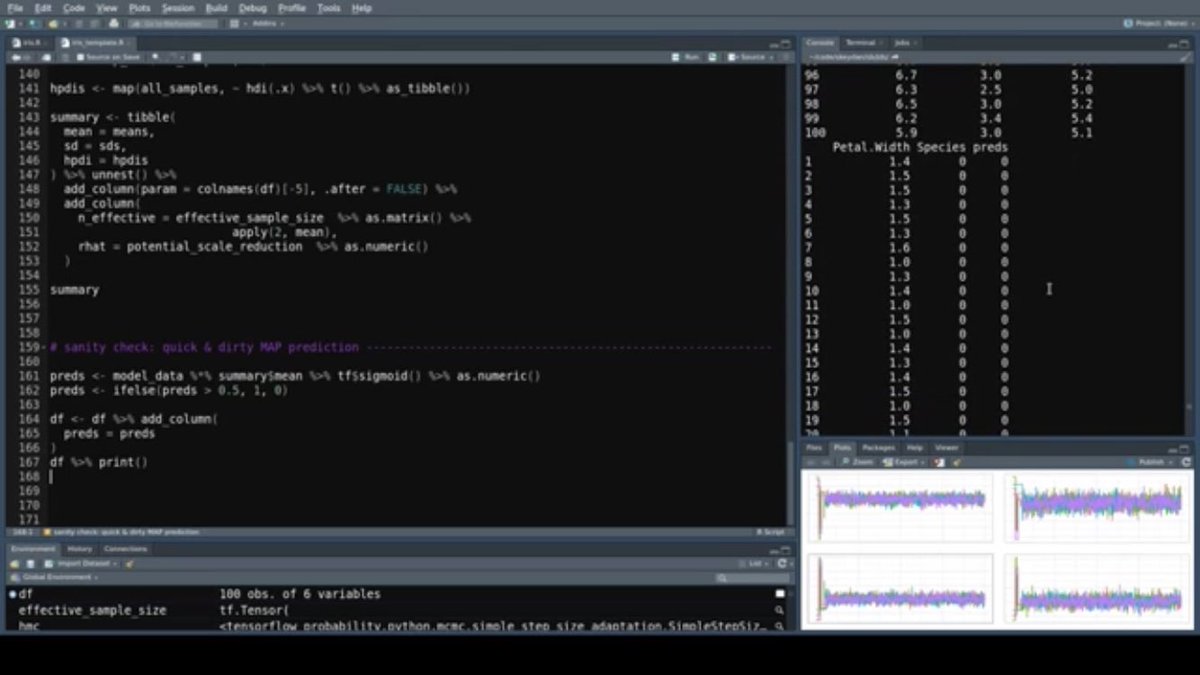
Task: Open the Help menu
Action: [x=362, y=8]
